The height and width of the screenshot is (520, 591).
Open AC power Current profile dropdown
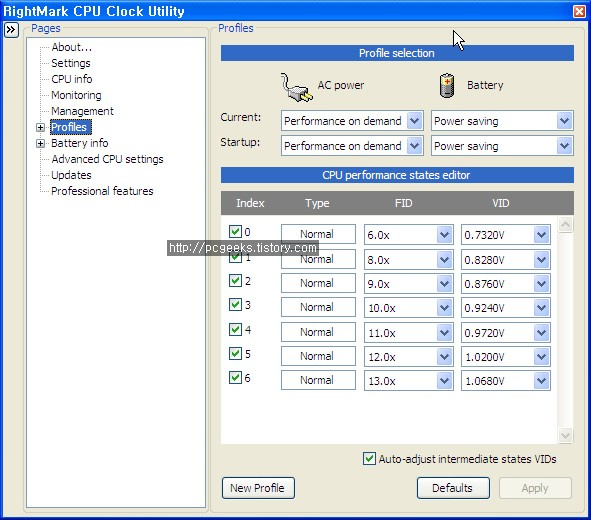(x=415, y=121)
